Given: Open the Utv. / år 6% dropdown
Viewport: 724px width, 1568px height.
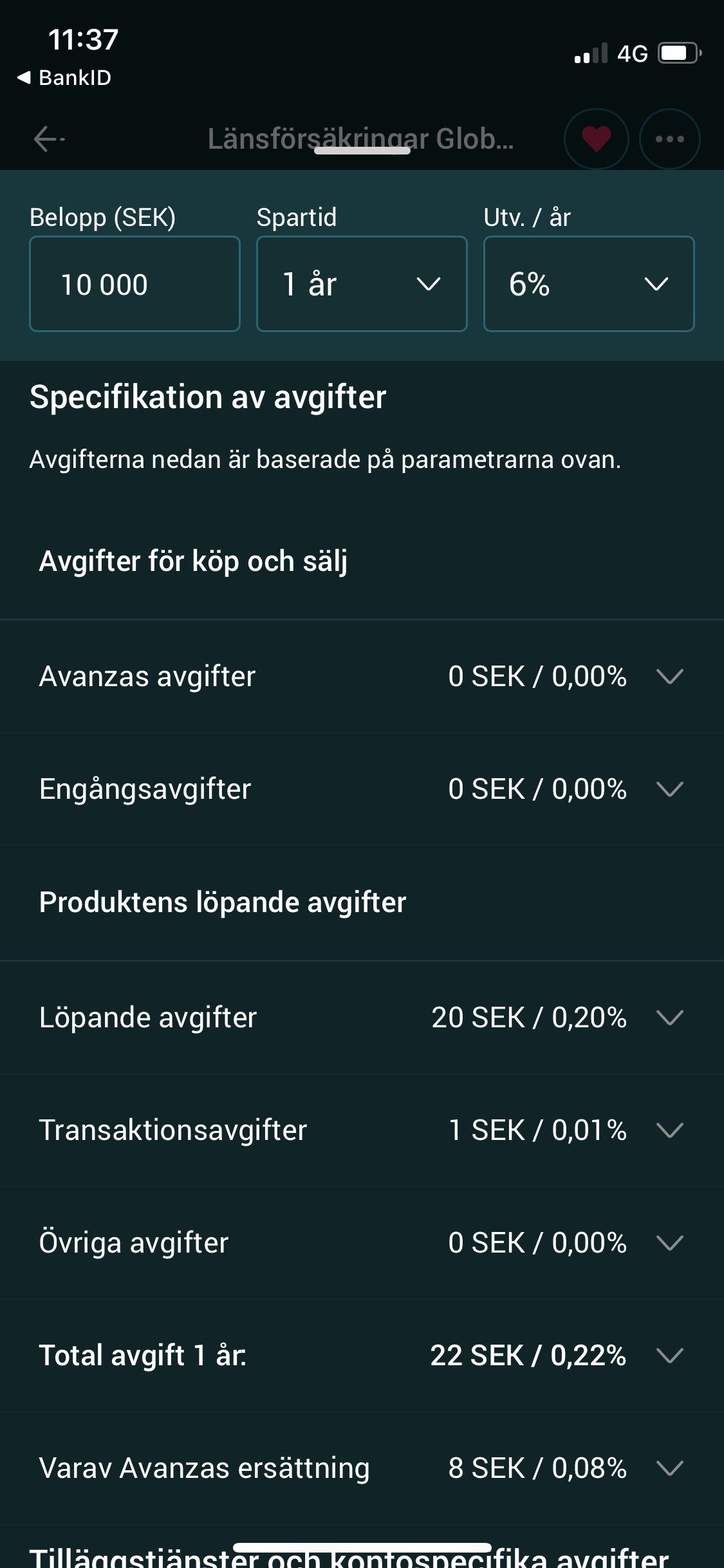Looking at the screenshot, I should [x=589, y=284].
